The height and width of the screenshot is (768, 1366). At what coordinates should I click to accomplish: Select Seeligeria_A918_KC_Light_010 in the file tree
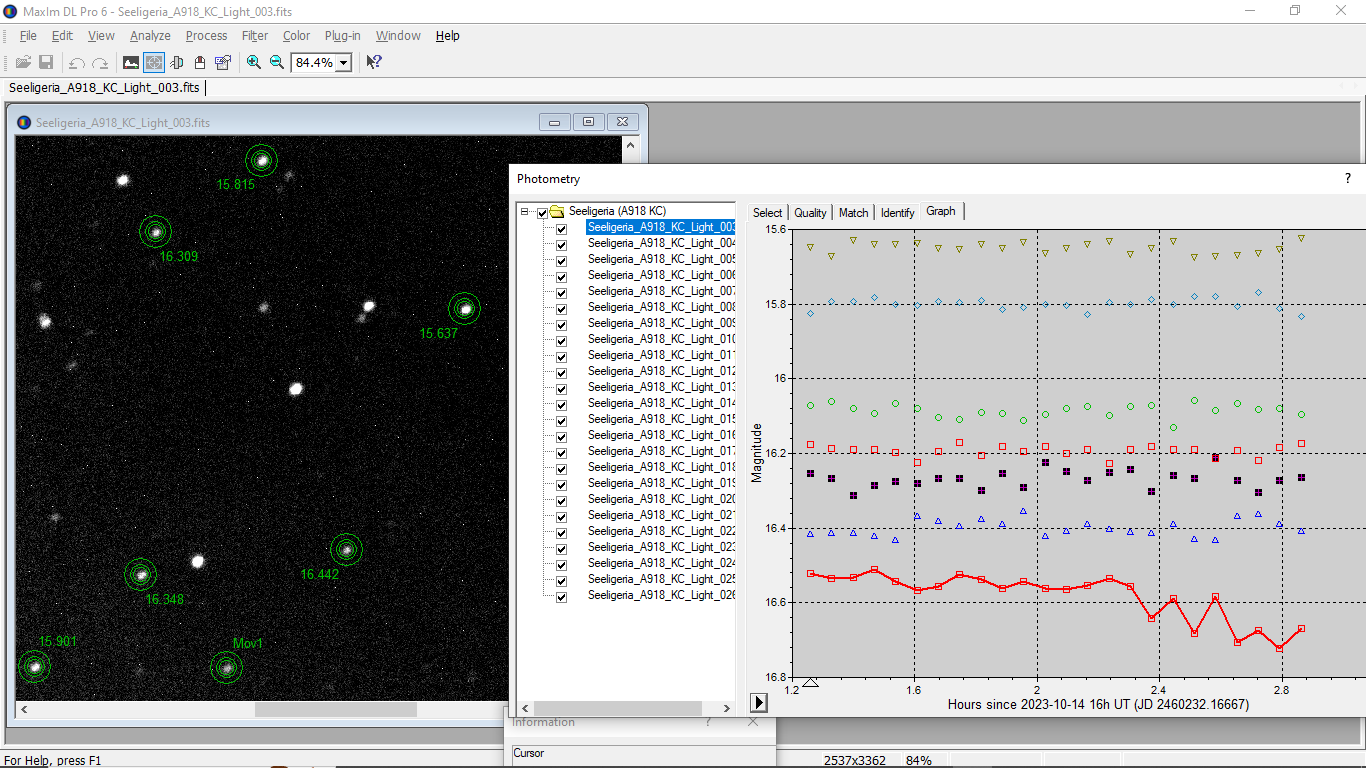[661, 339]
